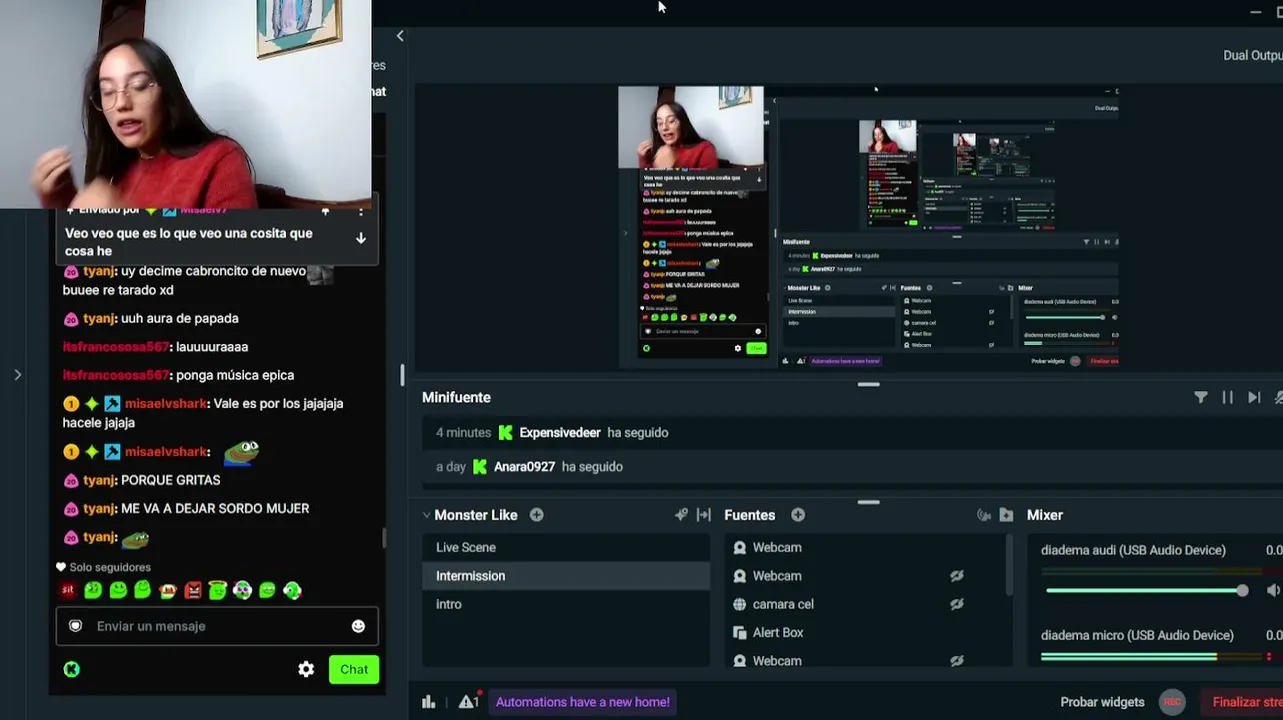Click 'Automations have a new home!' banner
Image resolution: width=1283 pixels, height=720 pixels.
click(583, 702)
